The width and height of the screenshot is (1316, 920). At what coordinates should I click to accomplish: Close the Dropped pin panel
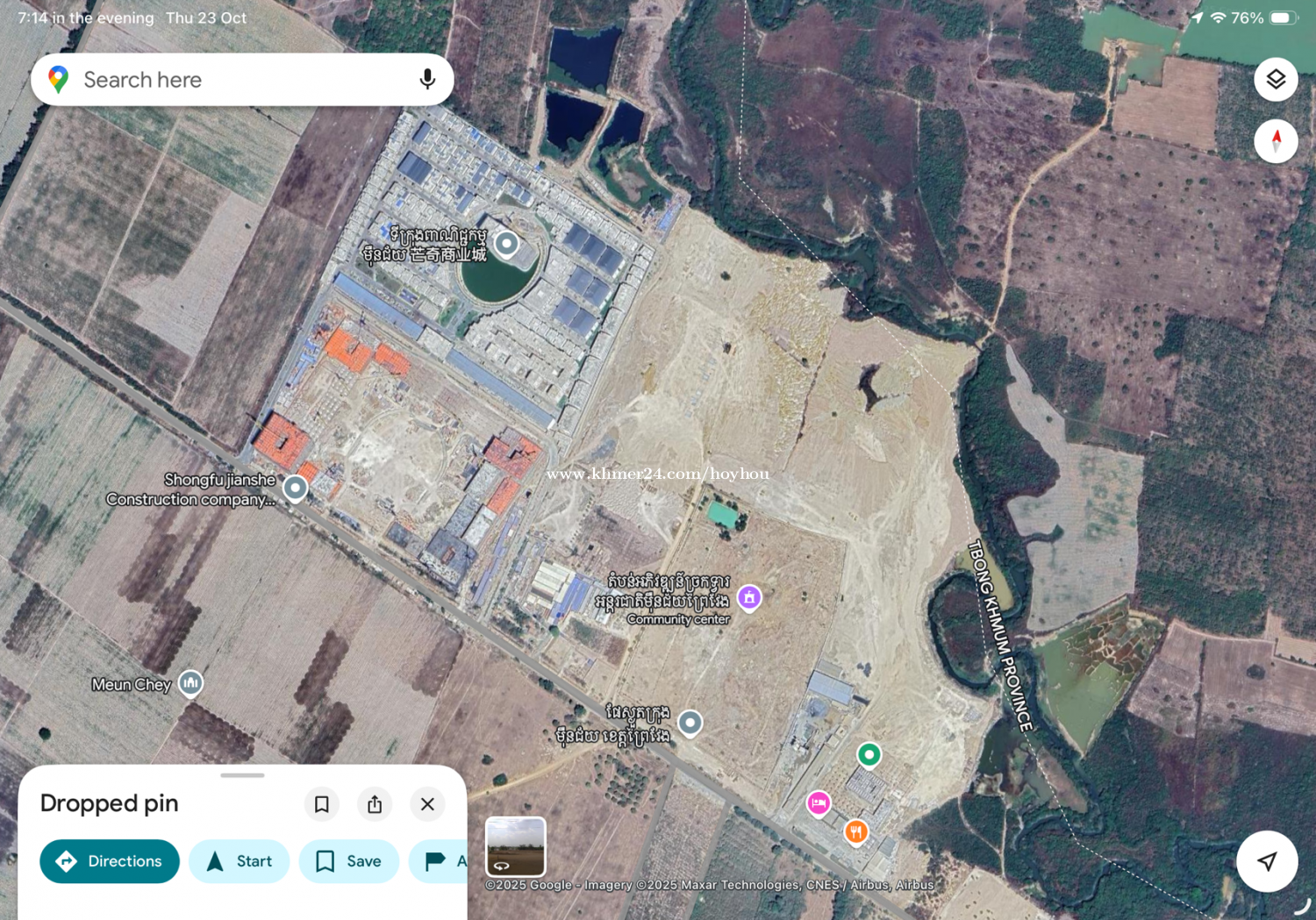[x=427, y=804]
